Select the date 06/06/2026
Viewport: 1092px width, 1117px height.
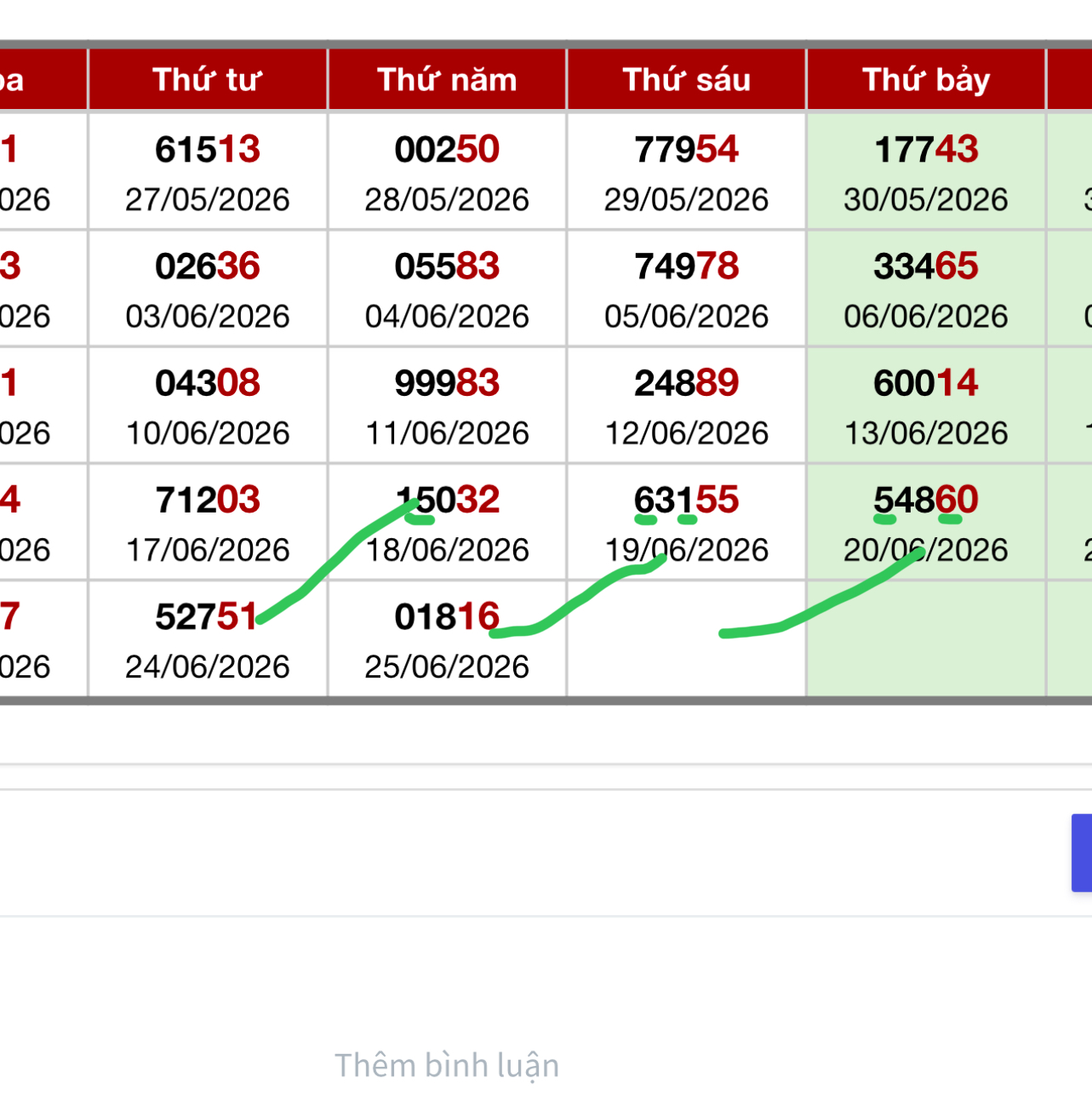[926, 317]
